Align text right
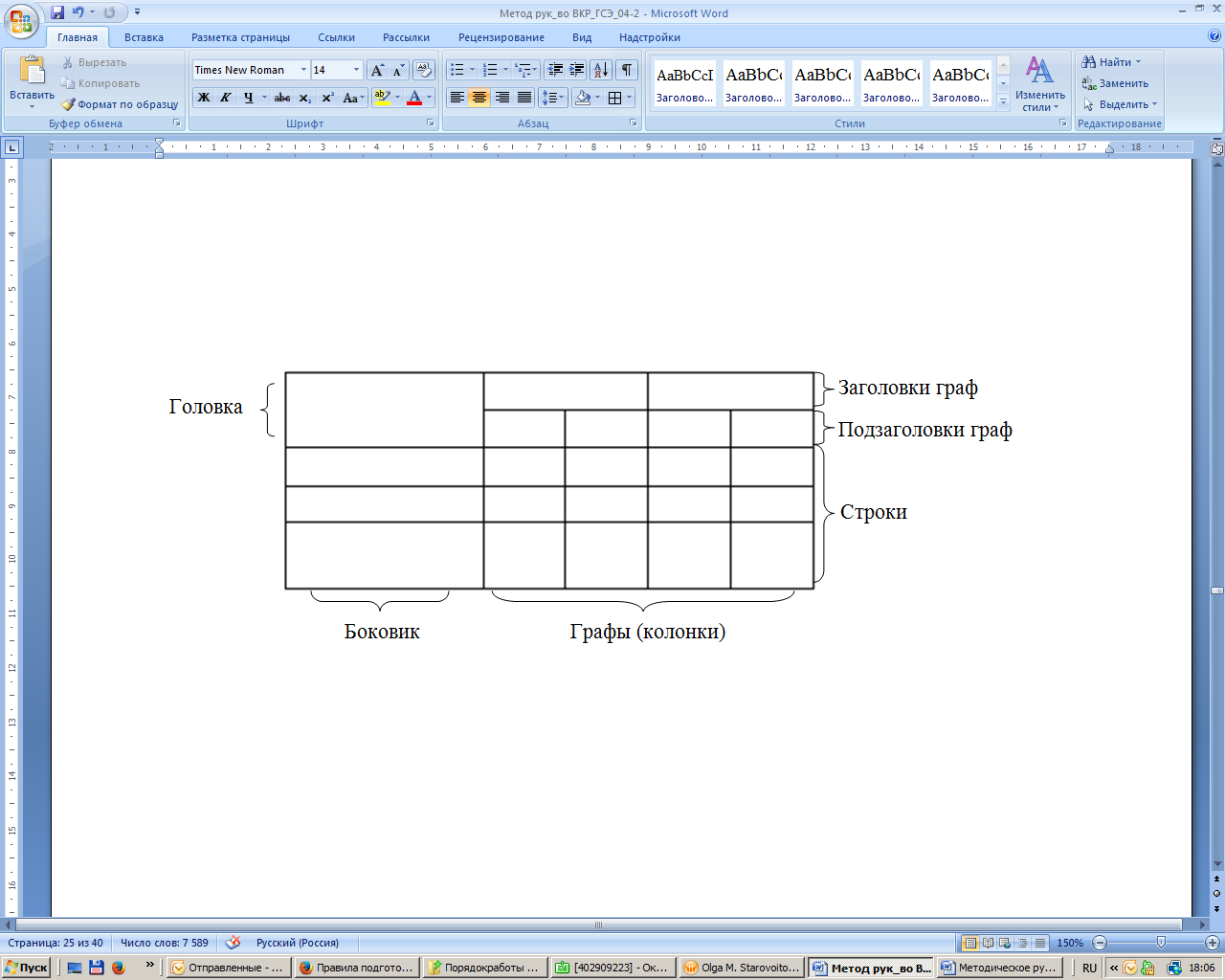1225x980 pixels. click(501, 98)
